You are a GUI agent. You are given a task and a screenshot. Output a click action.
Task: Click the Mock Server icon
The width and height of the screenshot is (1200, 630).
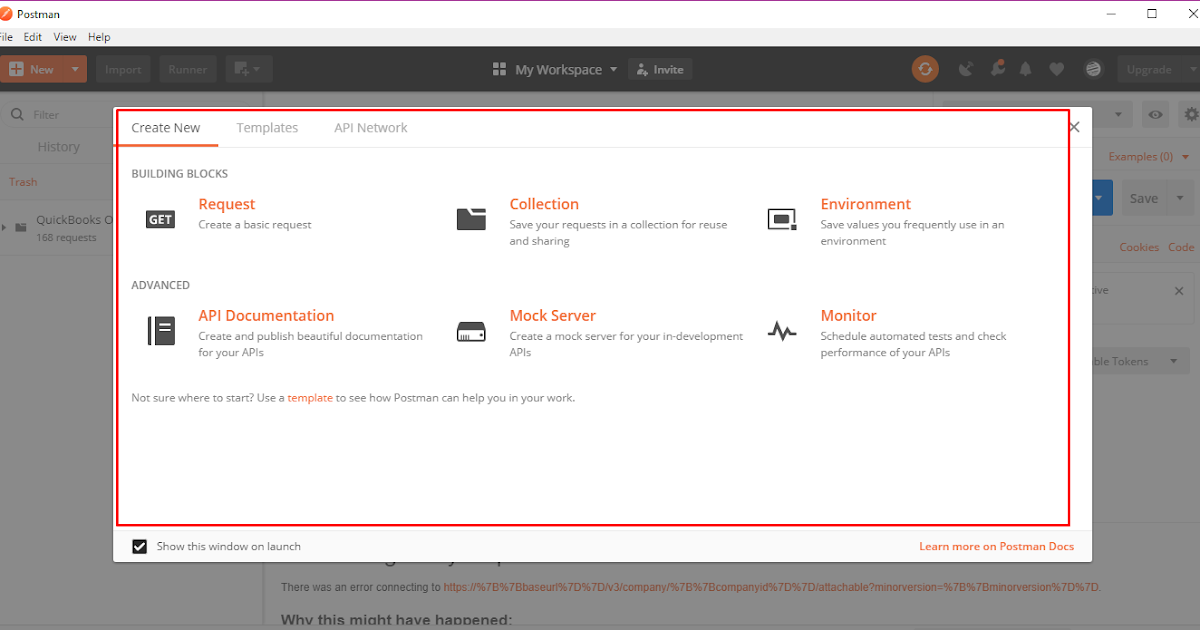click(x=471, y=331)
